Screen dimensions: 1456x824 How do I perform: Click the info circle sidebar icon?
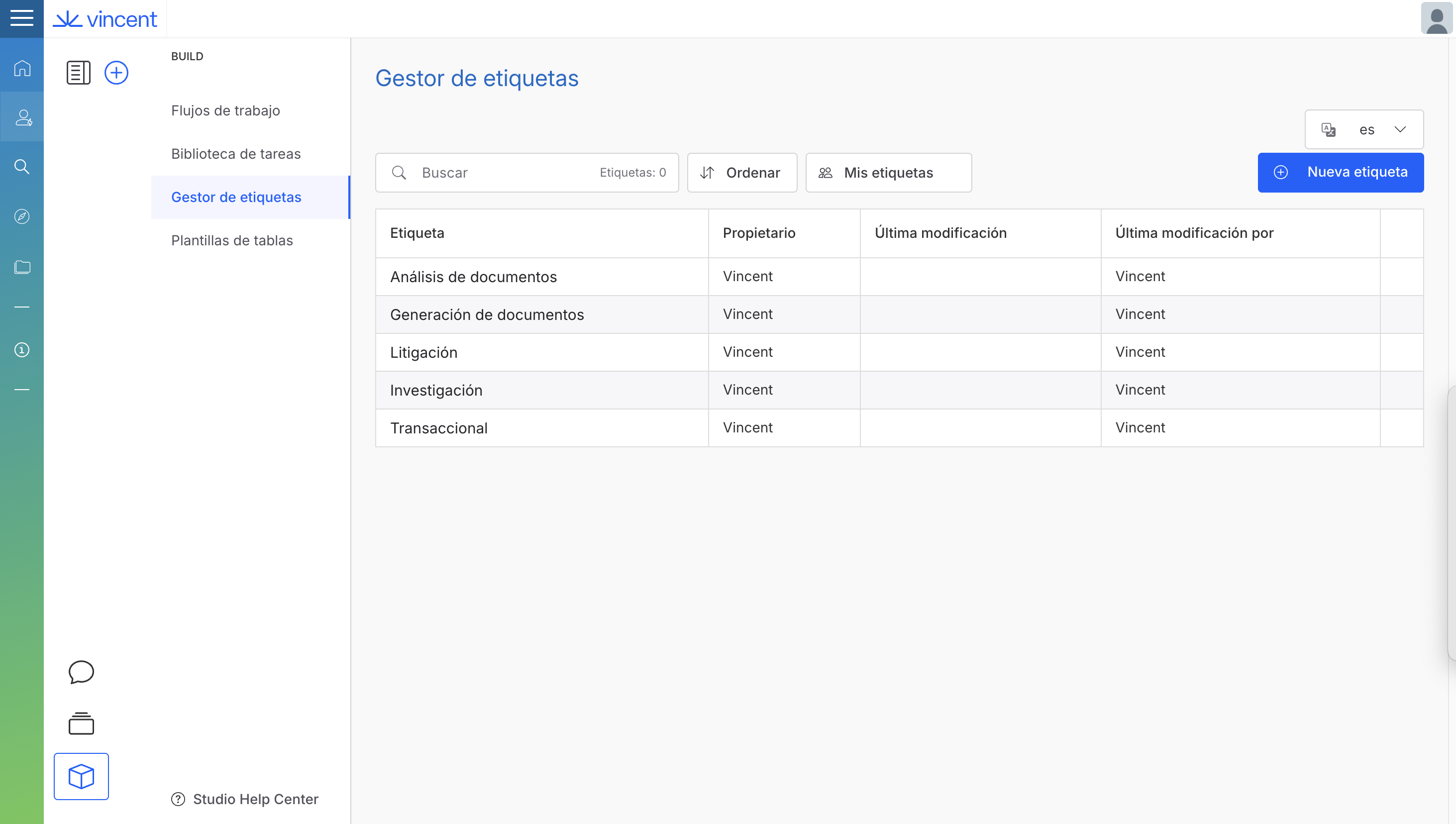point(22,350)
